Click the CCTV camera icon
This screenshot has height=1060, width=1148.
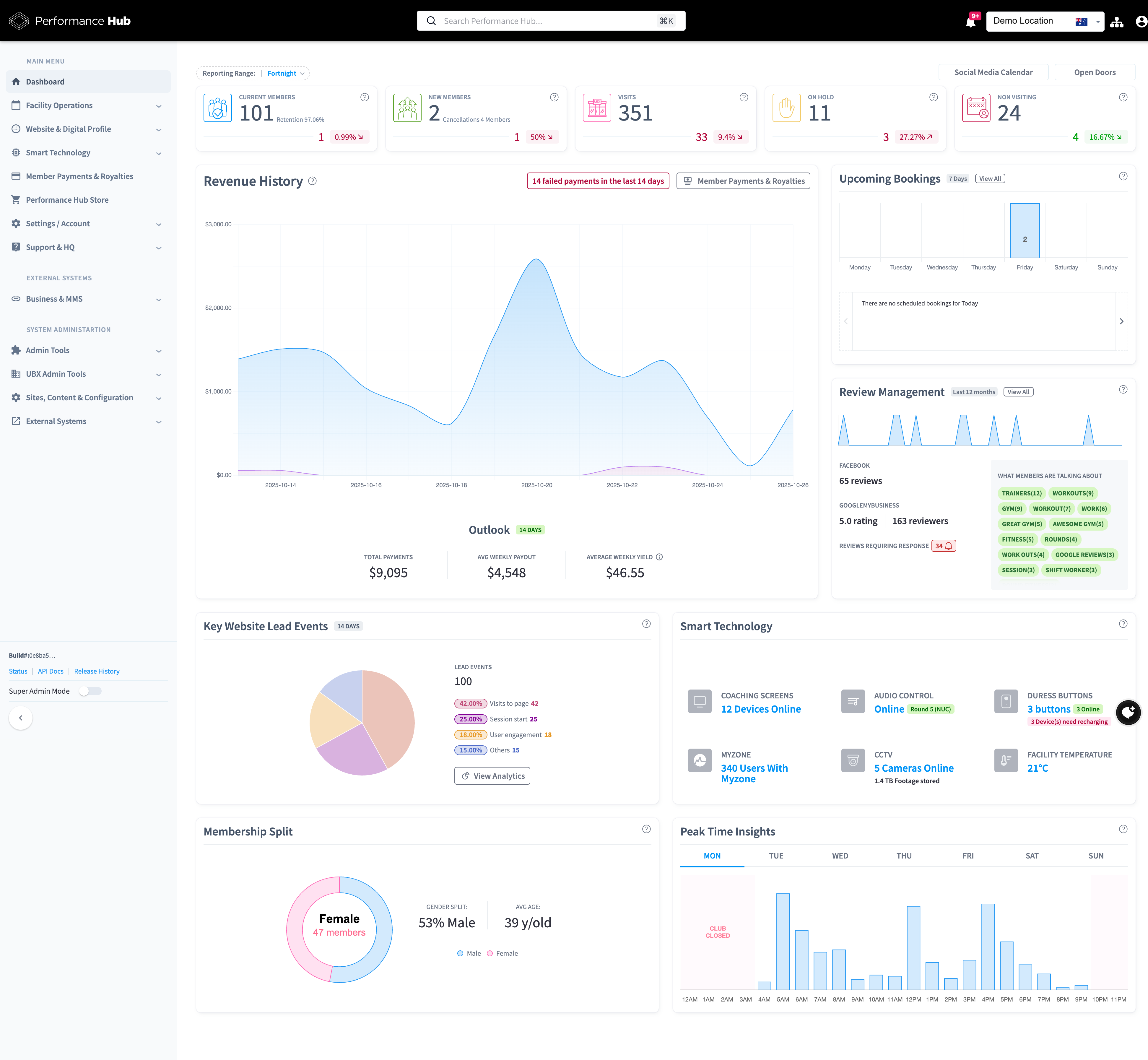(x=853, y=761)
